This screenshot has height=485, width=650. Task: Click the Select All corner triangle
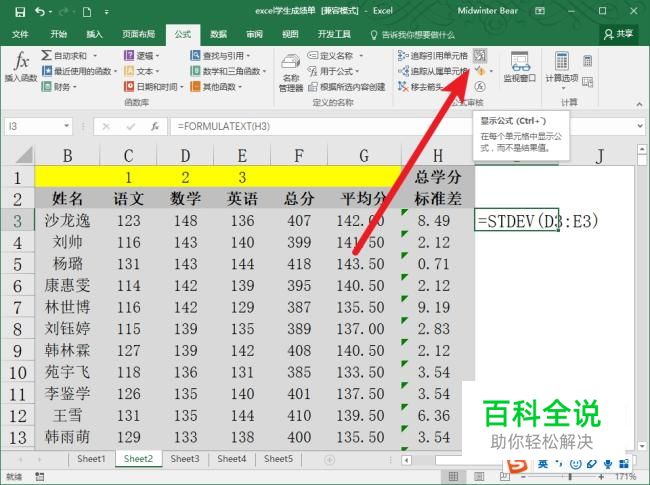click(x=24, y=155)
